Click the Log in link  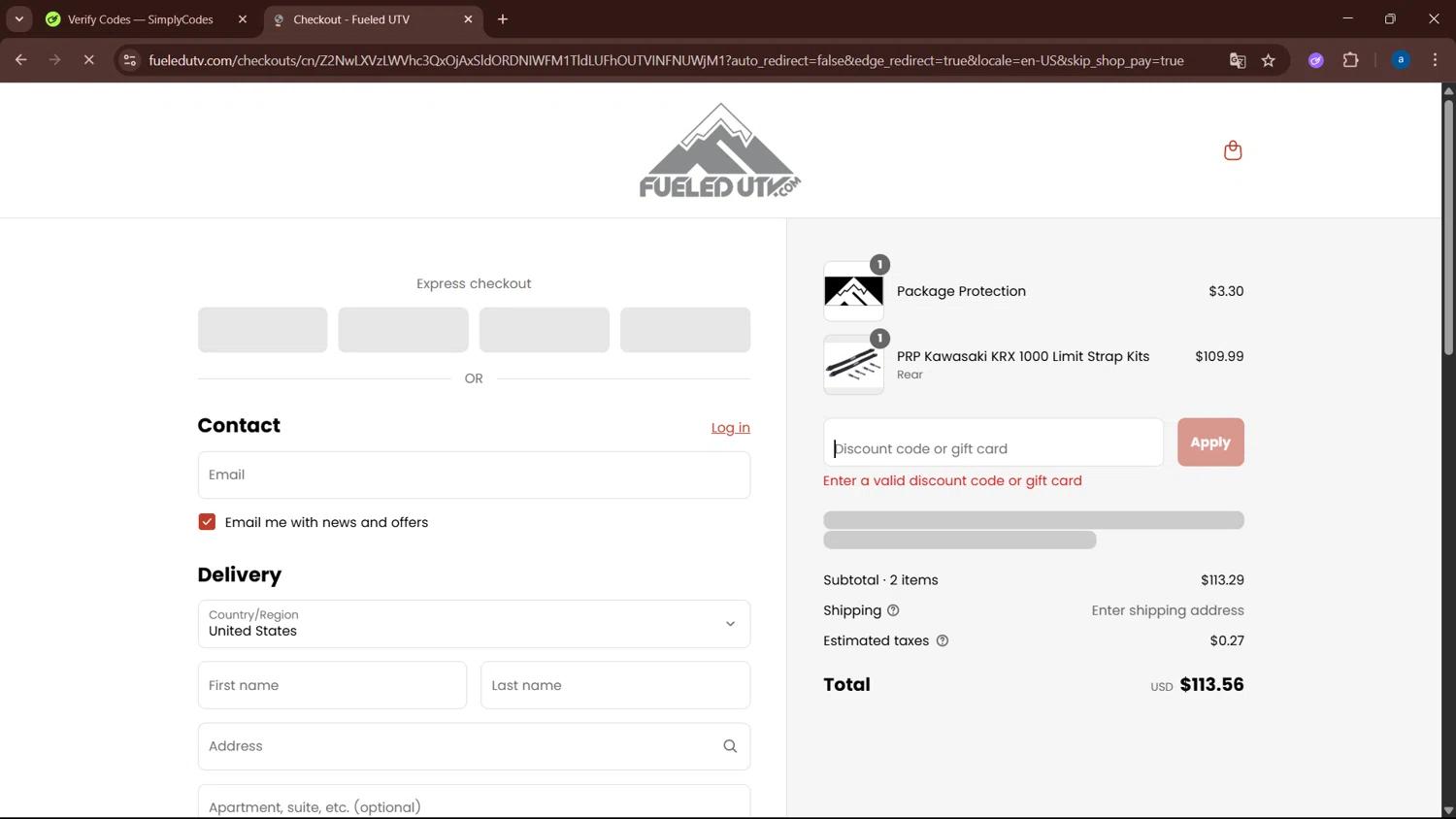click(730, 428)
